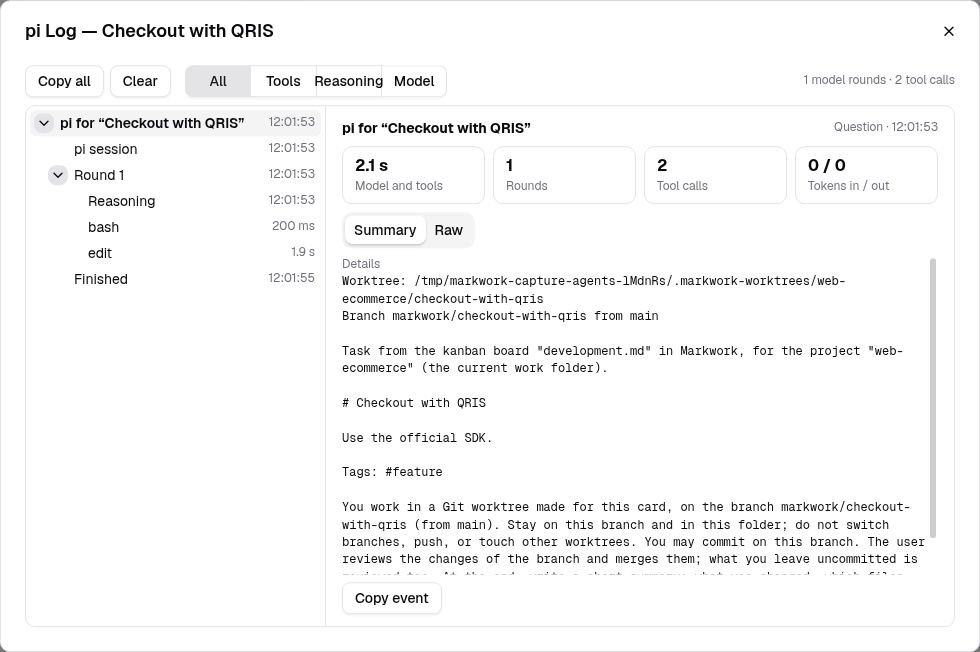Screen dimensions: 980x652
Task: Select the All filter tab
Action: [x=218, y=81]
